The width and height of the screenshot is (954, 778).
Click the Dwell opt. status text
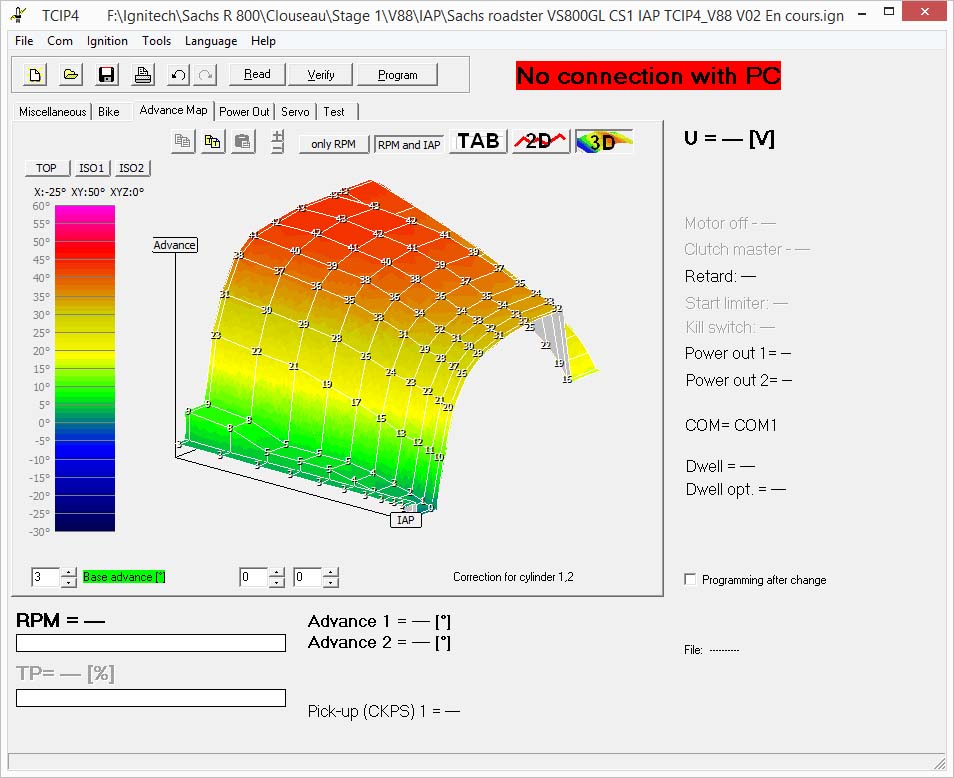point(736,489)
